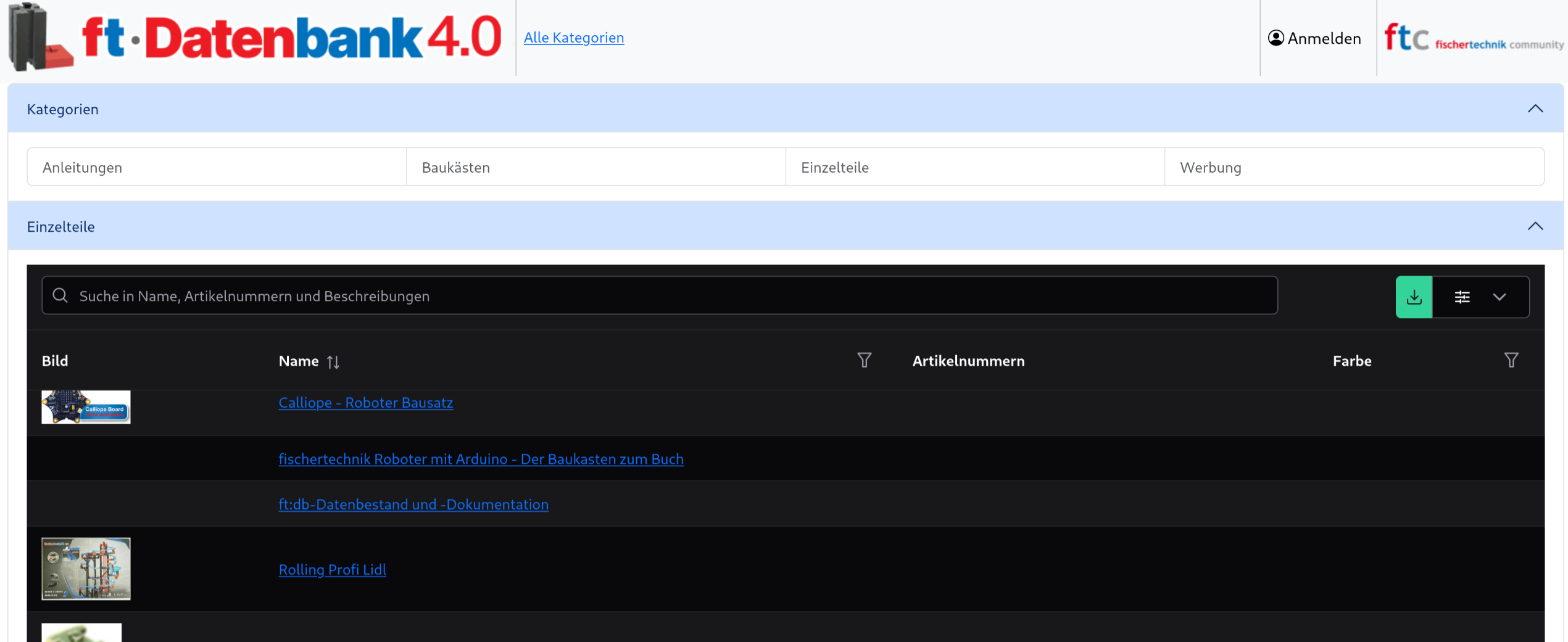Open the fischertechnik community logo
The width and height of the screenshot is (1568, 642).
1474,38
